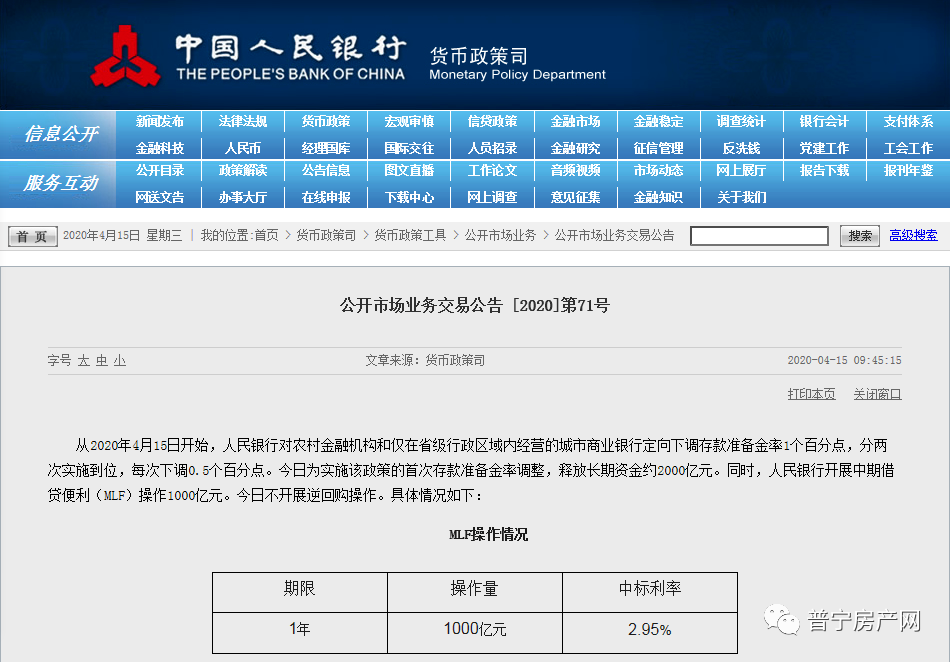Set font size to 中
The width and height of the screenshot is (952, 662).
point(102,361)
